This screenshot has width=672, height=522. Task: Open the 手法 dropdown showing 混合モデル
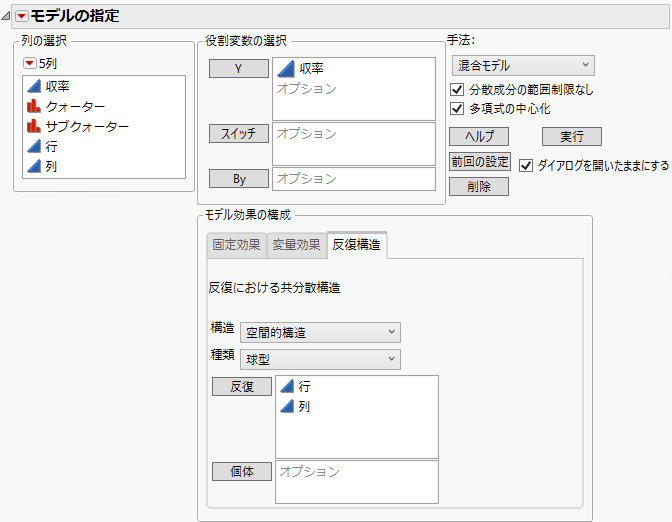(523, 66)
